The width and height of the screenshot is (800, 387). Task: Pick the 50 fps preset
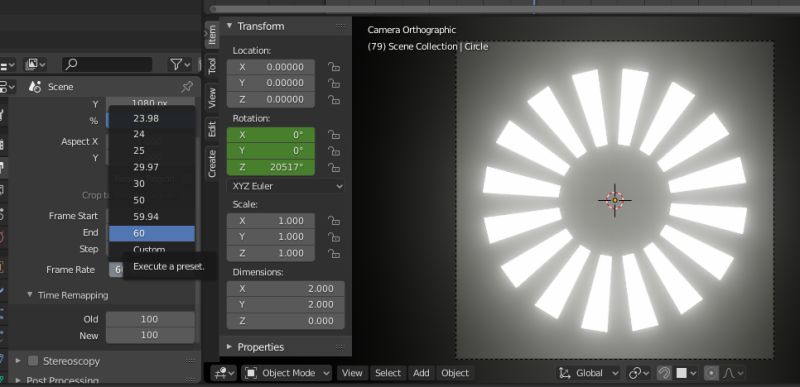(152, 200)
